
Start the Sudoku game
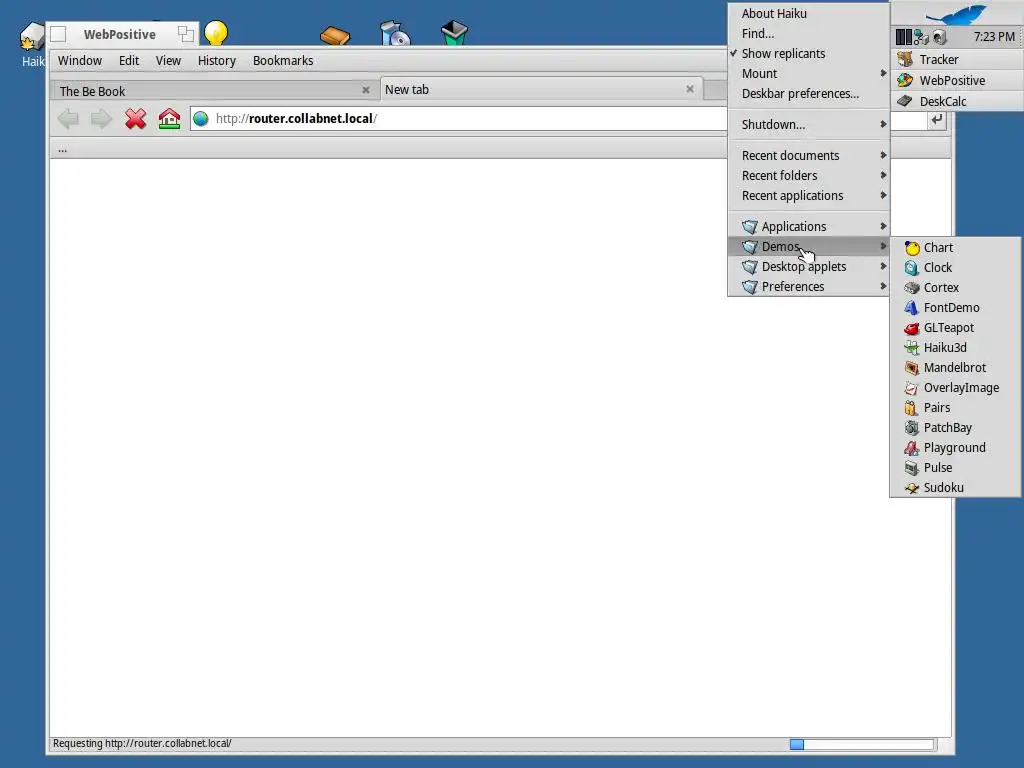[955, 488]
